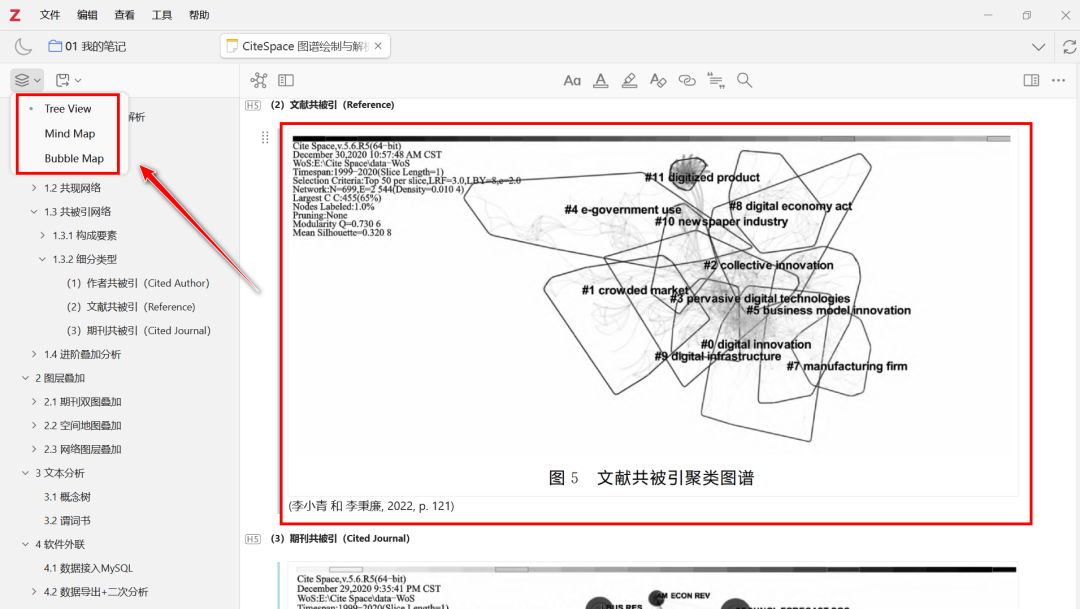Click the sync refresh icon
The height and width of the screenshot is (609, 1080).
pos(1069,47)
